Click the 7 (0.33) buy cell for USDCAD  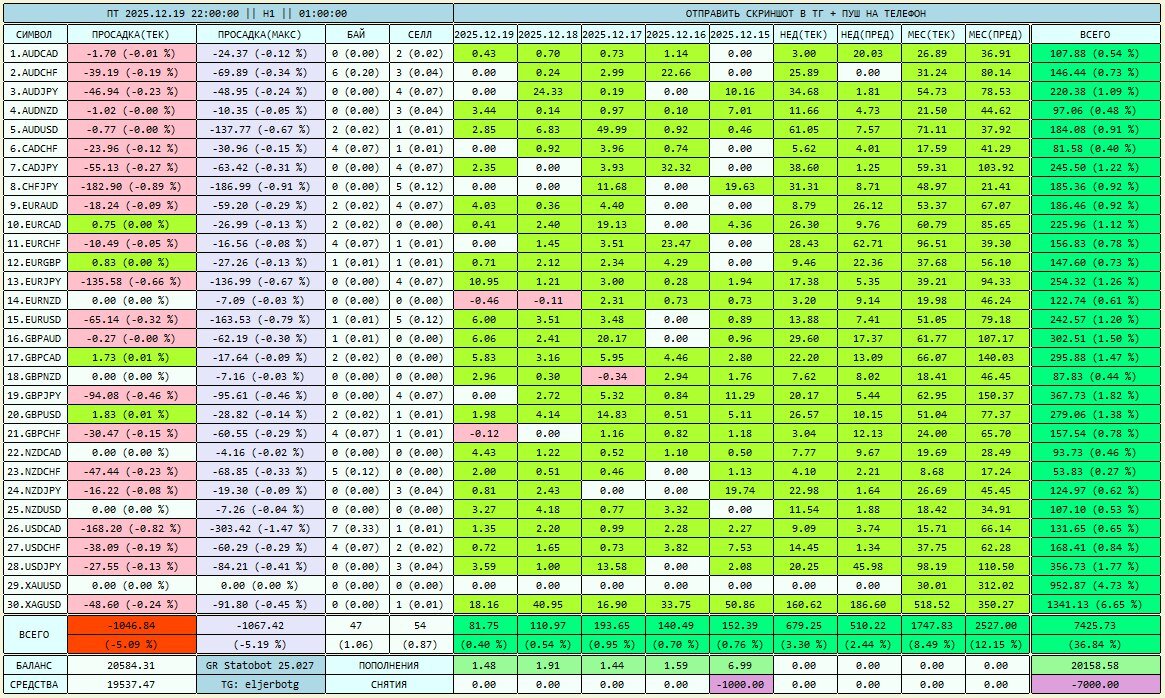[x=357, y=529]
